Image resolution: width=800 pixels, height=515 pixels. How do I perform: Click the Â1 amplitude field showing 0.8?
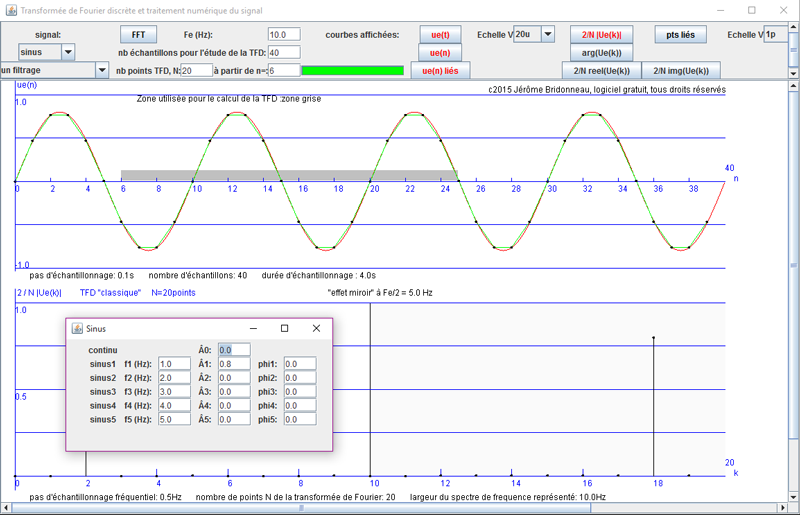pos(234,364)
